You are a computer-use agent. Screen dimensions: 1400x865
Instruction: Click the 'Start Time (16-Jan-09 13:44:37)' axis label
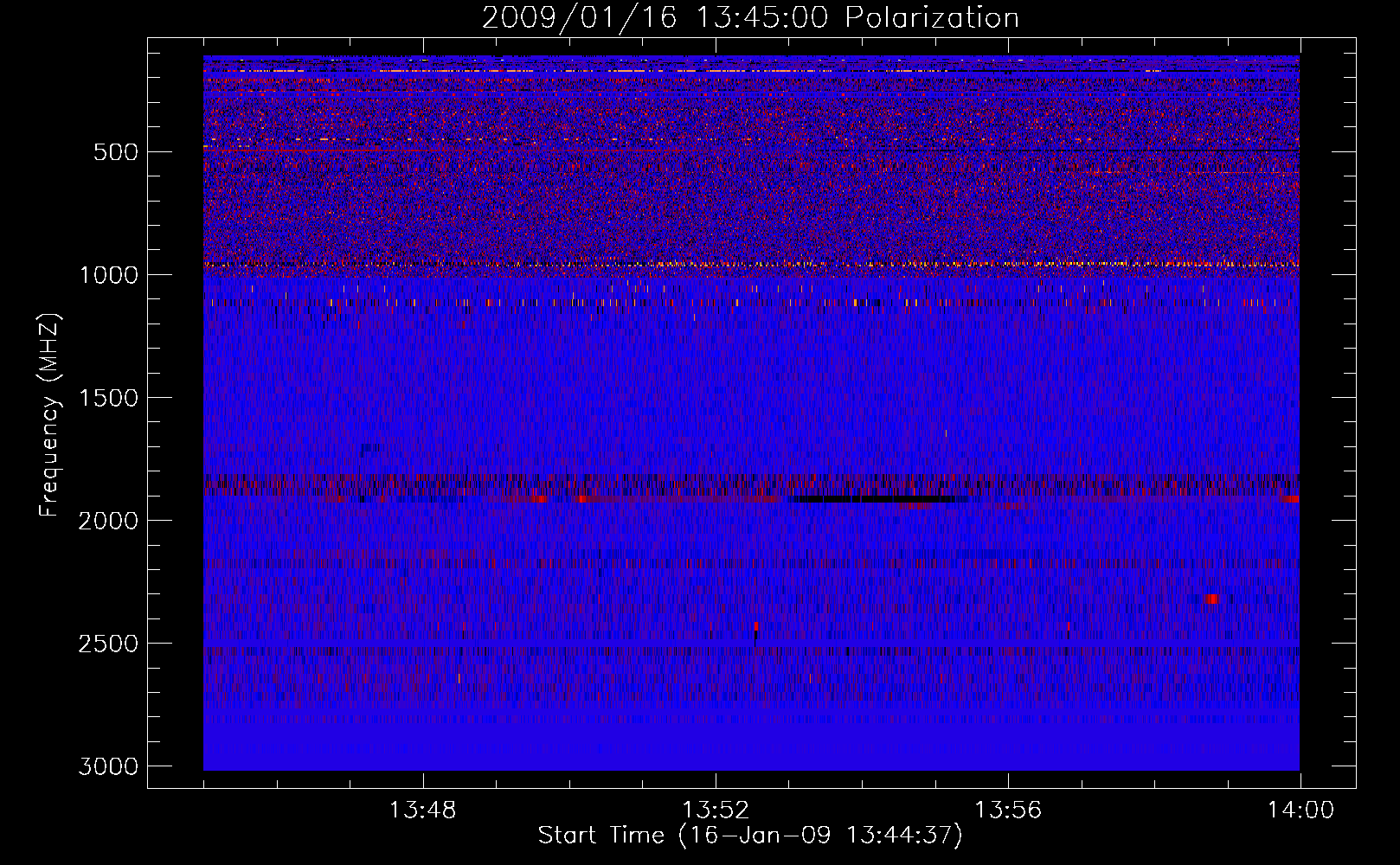(750, 836)
